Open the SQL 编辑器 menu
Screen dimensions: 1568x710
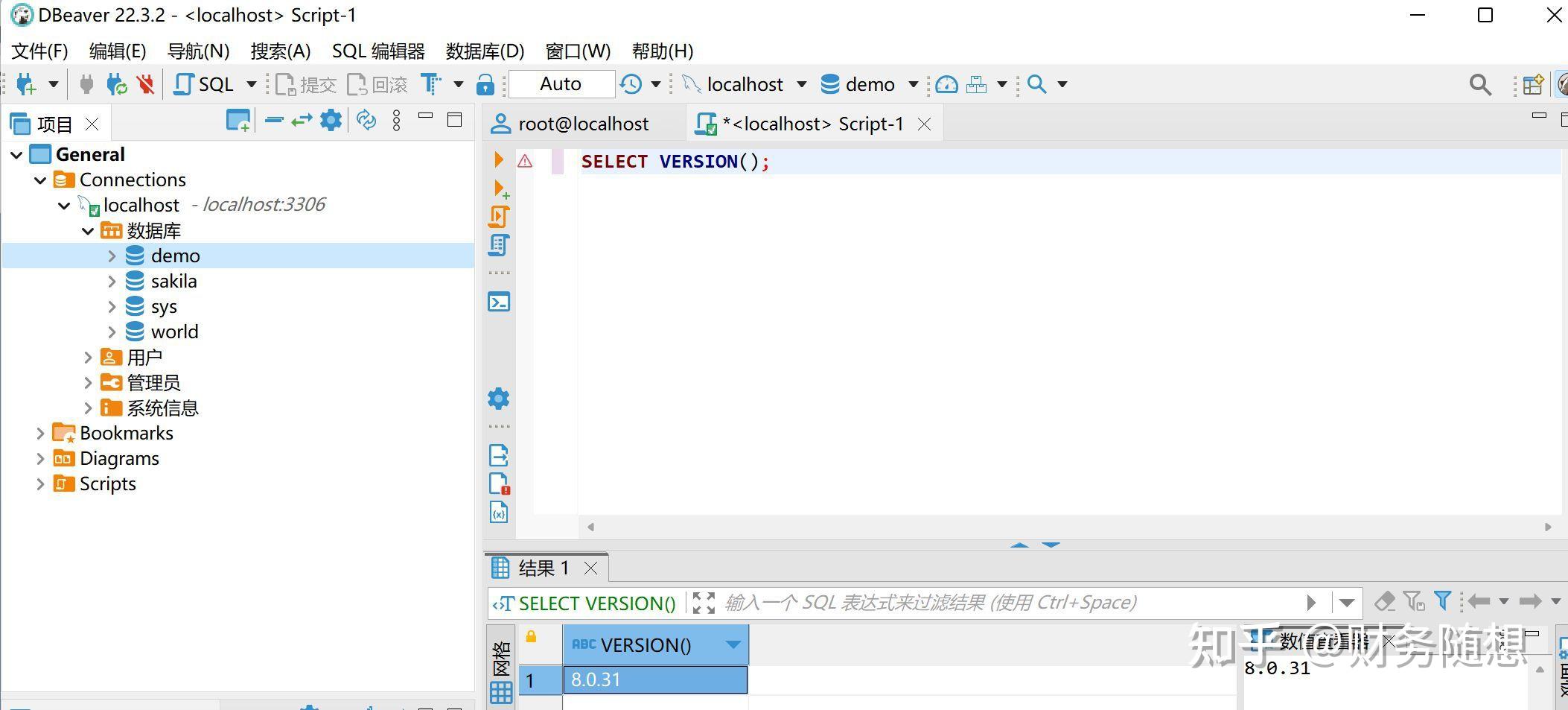tap(378, 51)
